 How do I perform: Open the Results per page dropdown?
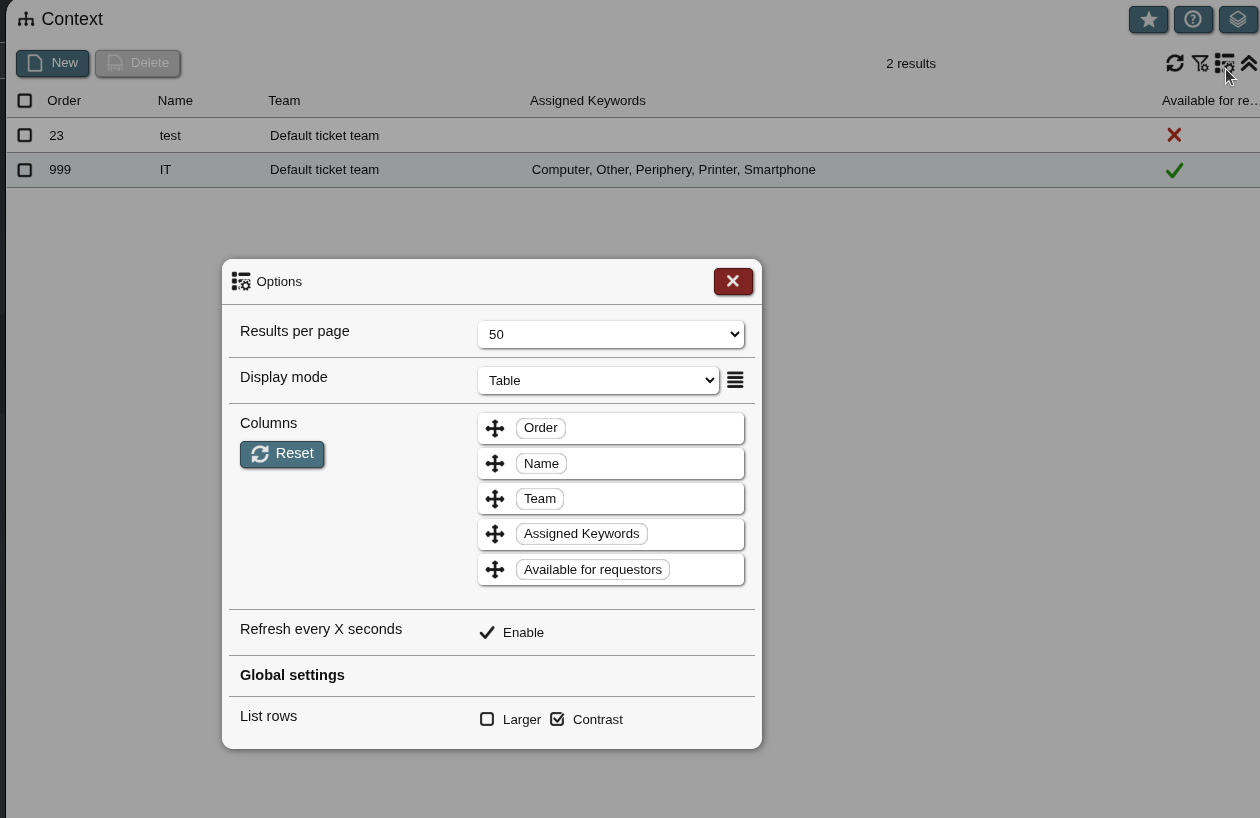pyautogui.click(x=610, y=334)
